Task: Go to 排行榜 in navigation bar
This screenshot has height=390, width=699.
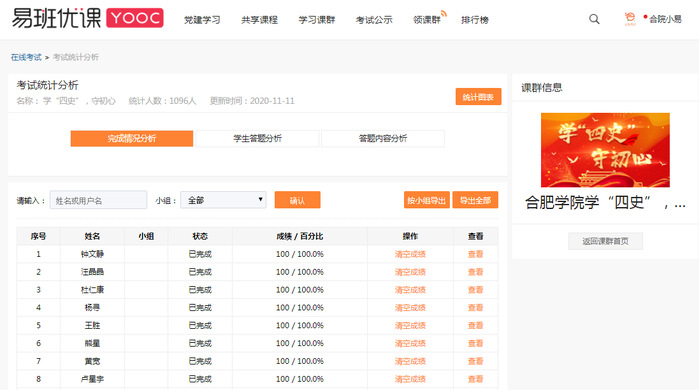Action: click(475, 20)
